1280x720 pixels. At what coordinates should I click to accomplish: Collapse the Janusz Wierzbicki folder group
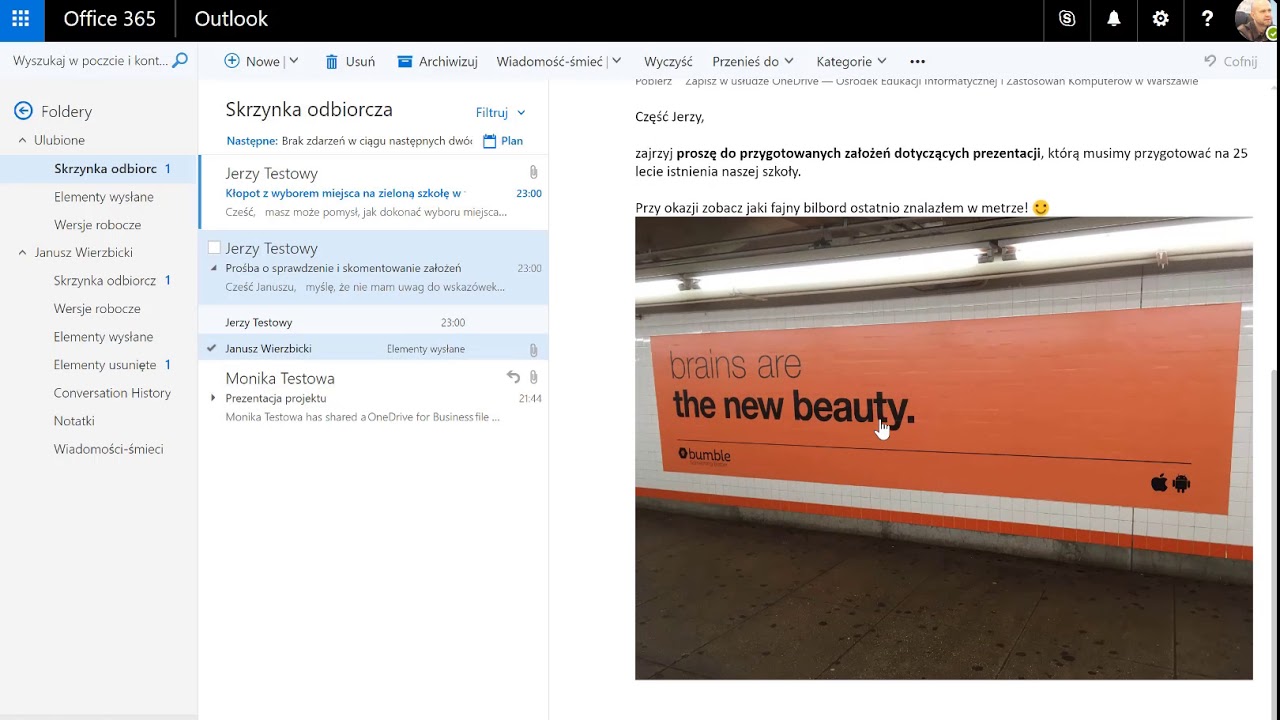22,252
